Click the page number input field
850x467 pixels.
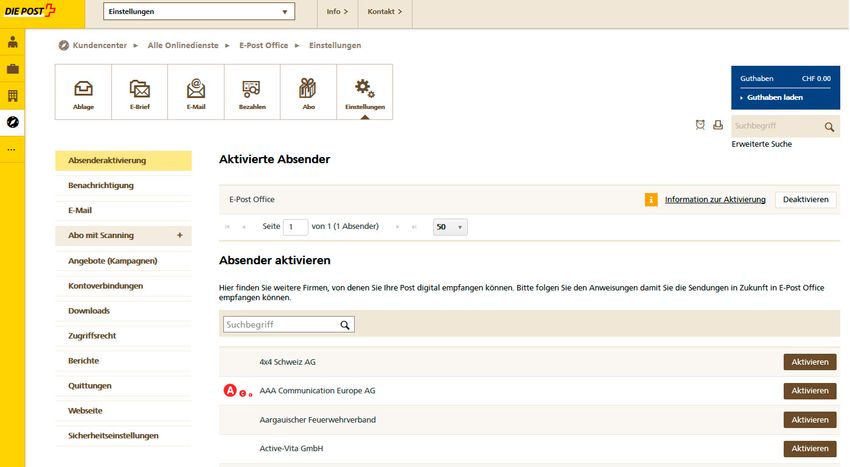click(x=295, y=227)
